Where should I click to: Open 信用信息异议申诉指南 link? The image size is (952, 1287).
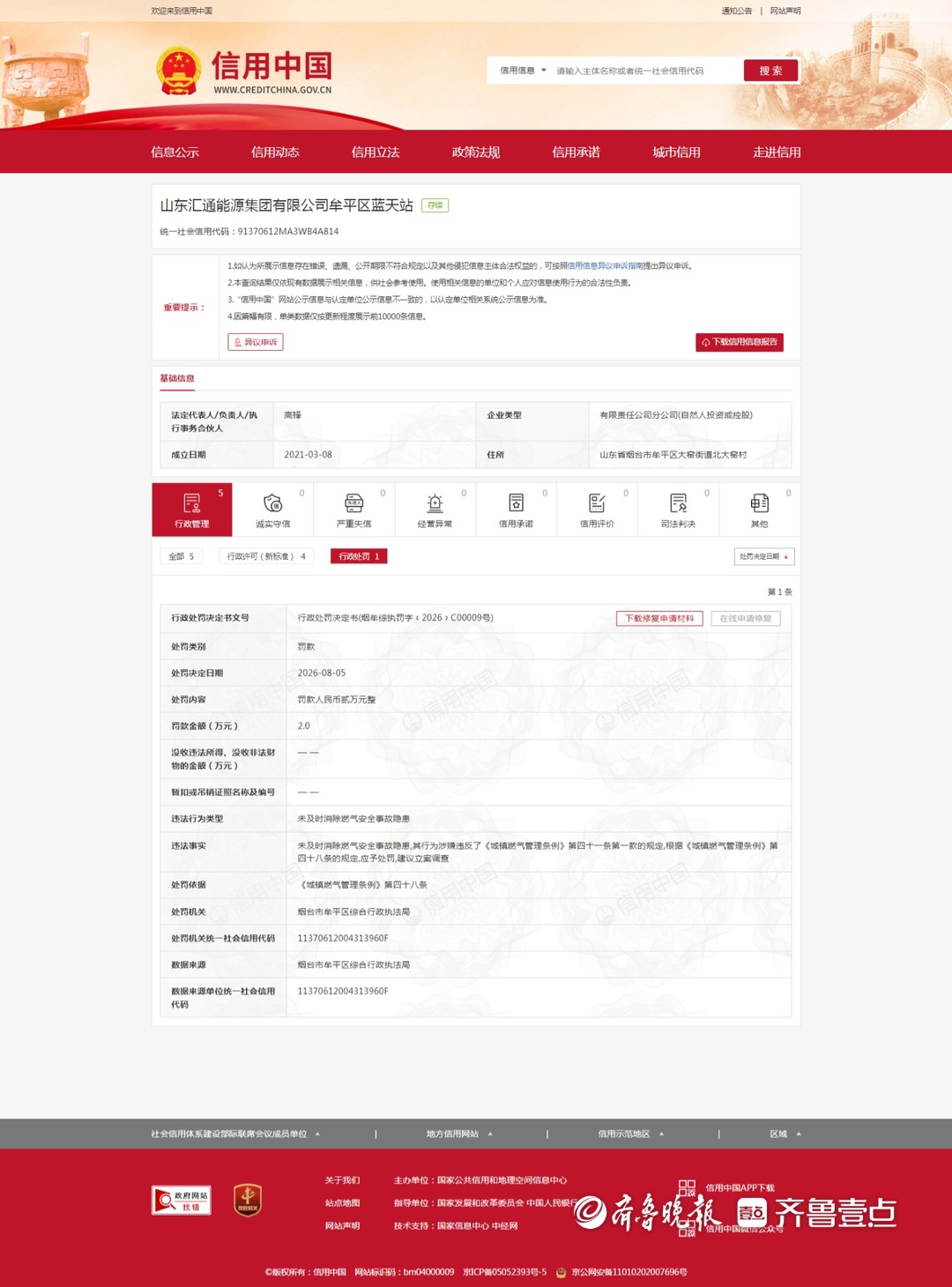click(x=605, y=265)
